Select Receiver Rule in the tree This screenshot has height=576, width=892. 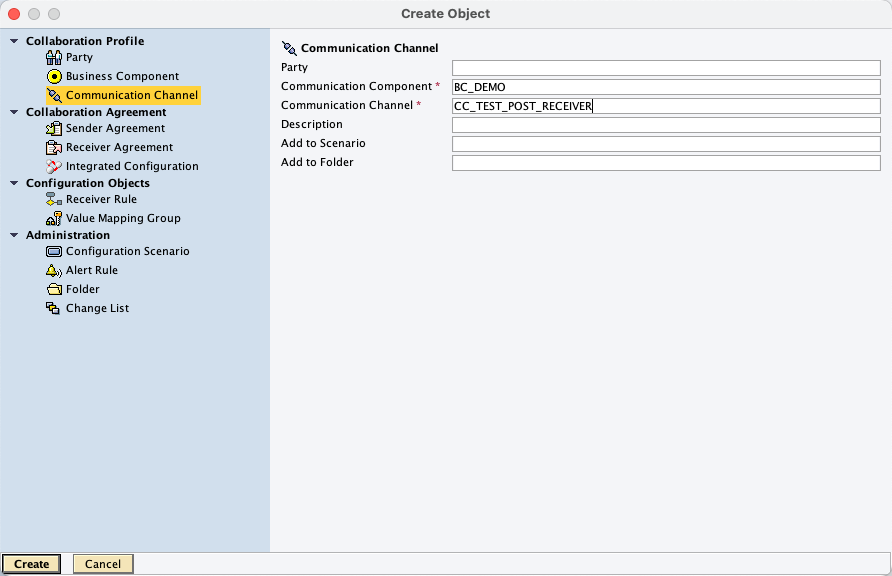tap(101, 200)
